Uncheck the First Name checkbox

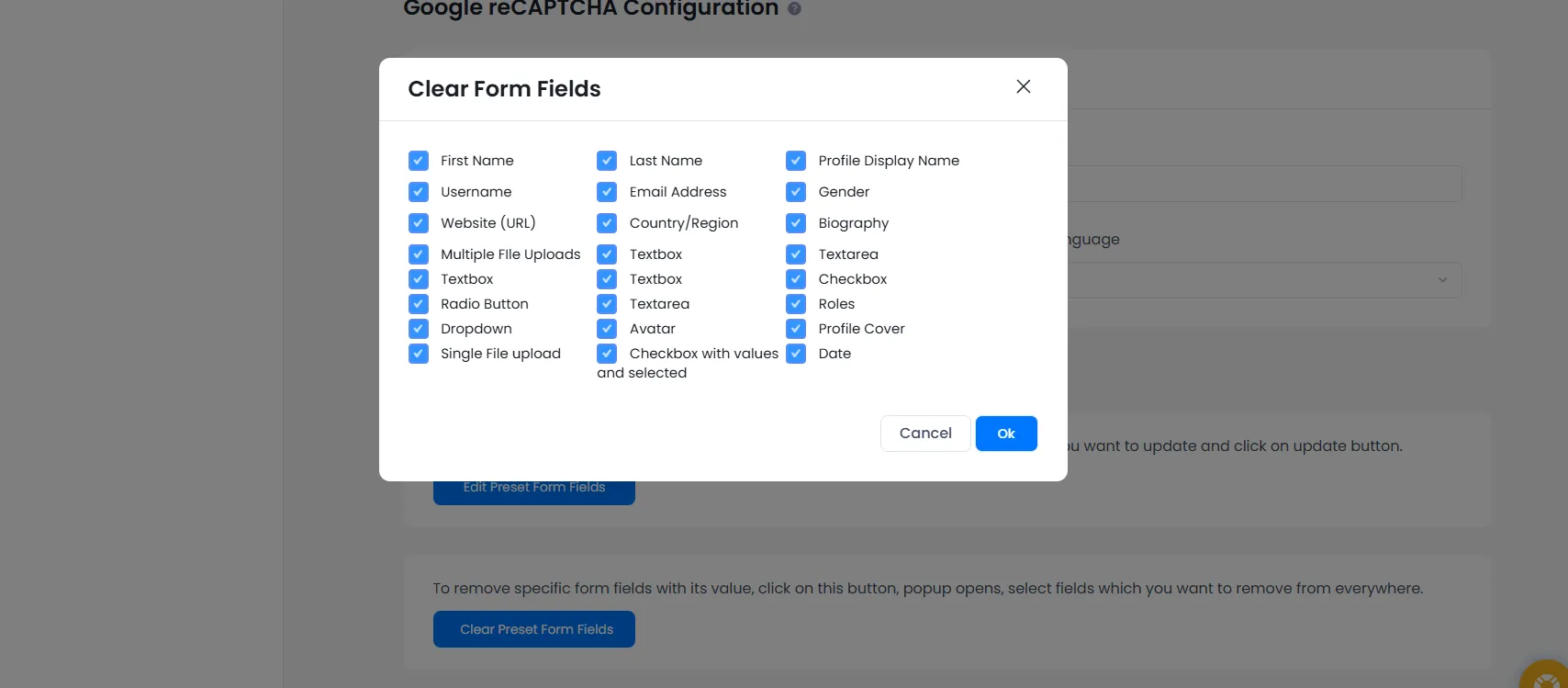coord(419,161)
